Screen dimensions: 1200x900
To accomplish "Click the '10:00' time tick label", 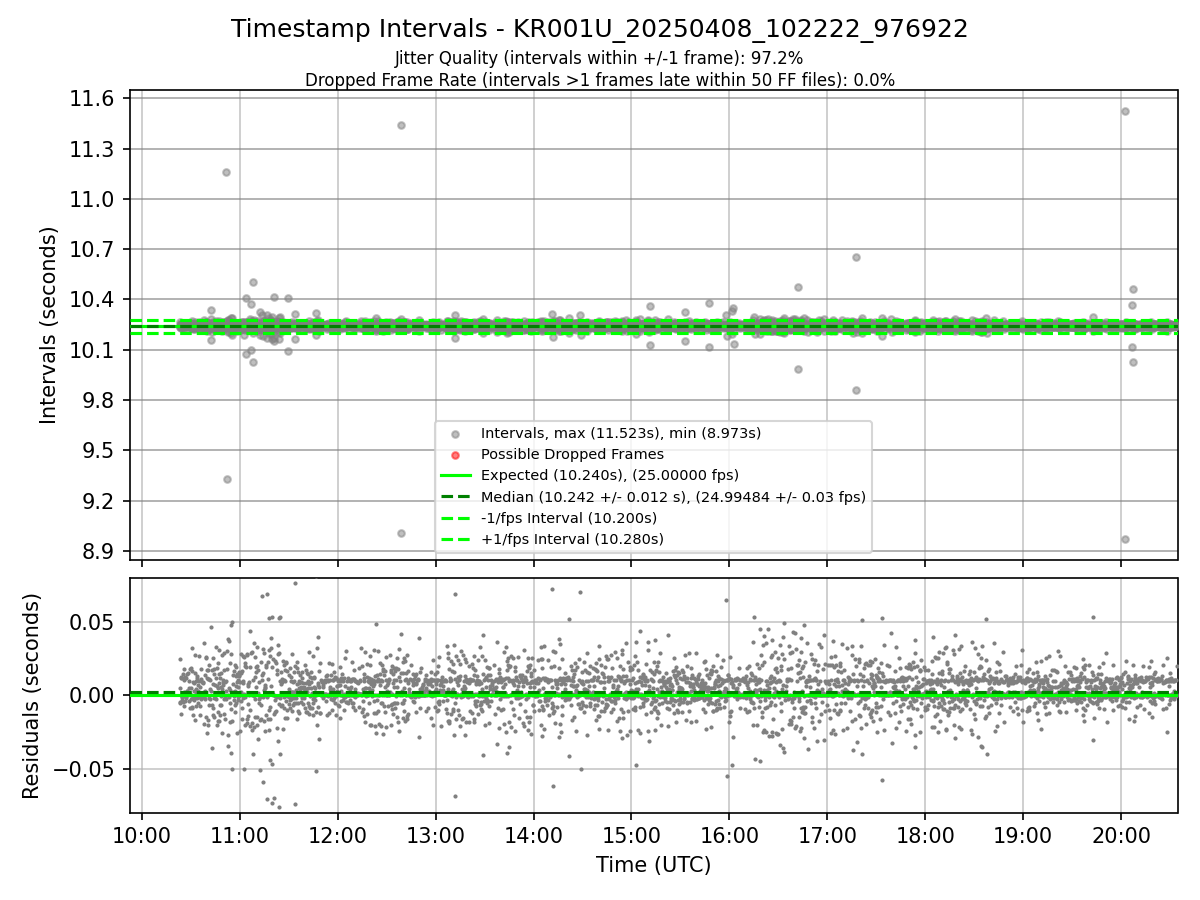I will [x=142, y=834].
